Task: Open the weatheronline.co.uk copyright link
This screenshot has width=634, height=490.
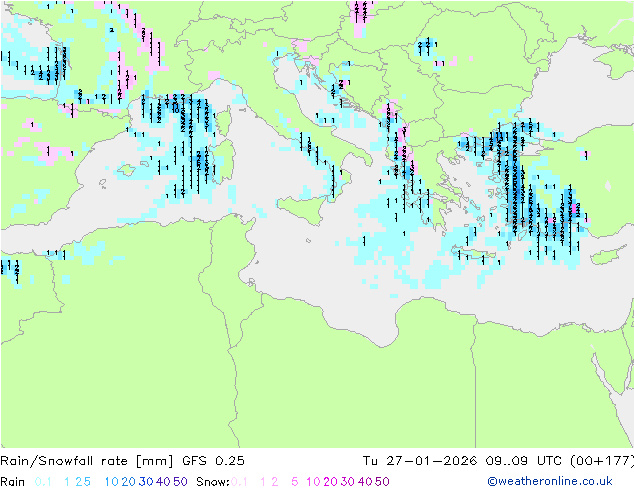Action: (550, 482)
